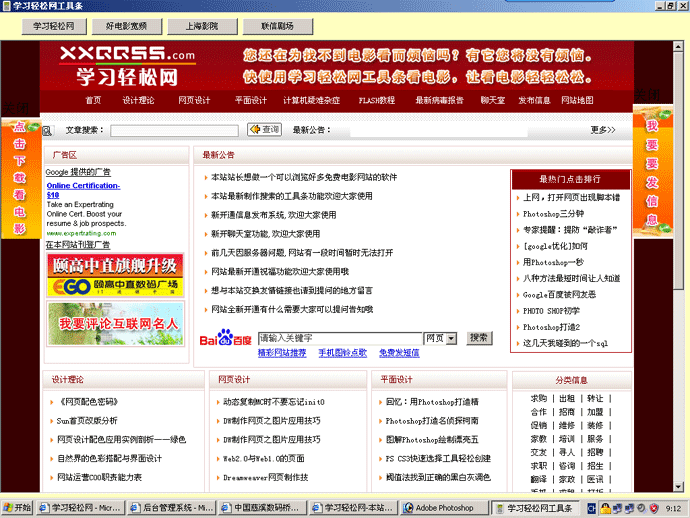
Task: Click the page scrollbar up arrow
Action: [678, 46]
